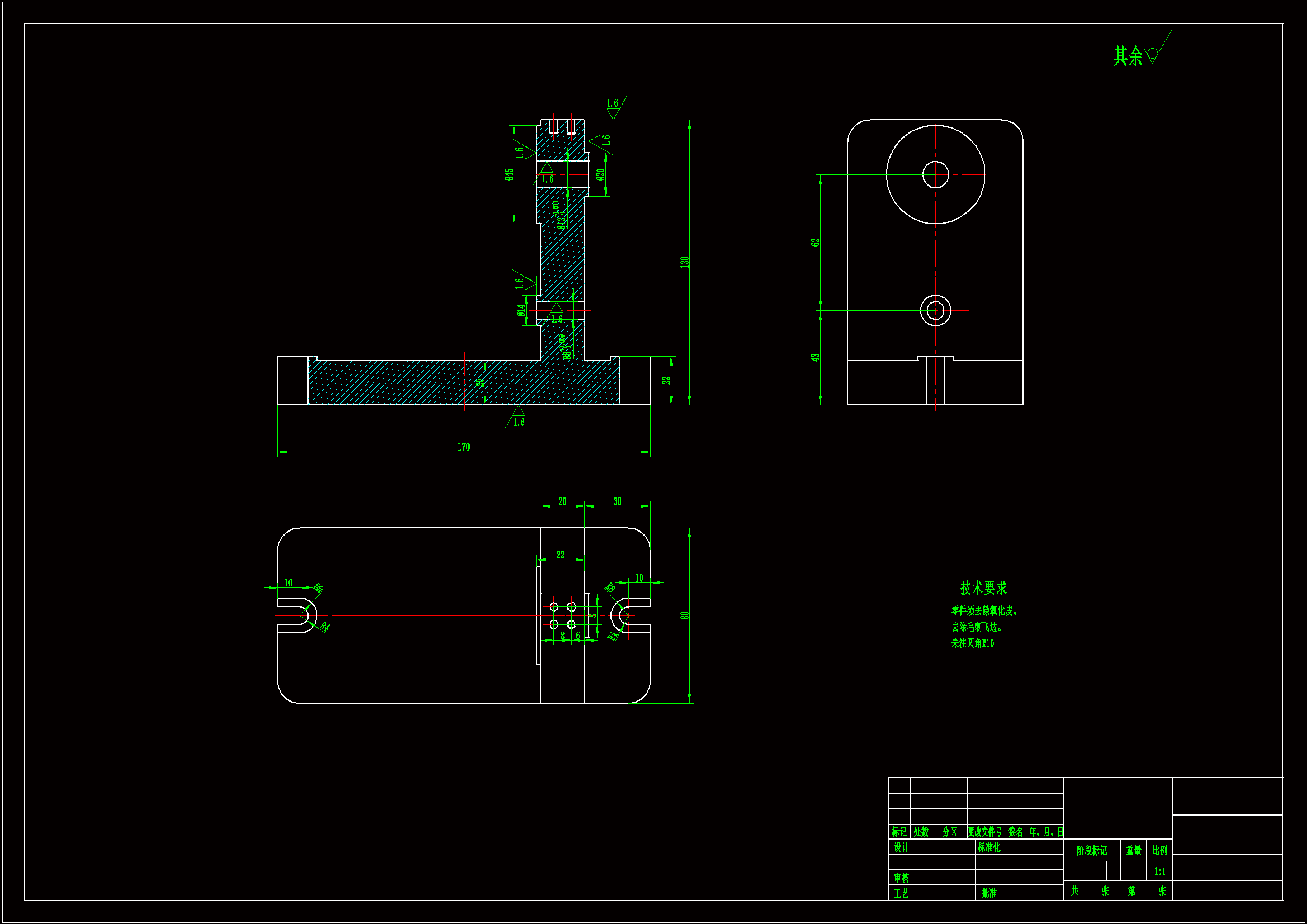This screenshot has height=924, width=1307.
Task: Click the small center hole in large circle
Action: (935, 174)
